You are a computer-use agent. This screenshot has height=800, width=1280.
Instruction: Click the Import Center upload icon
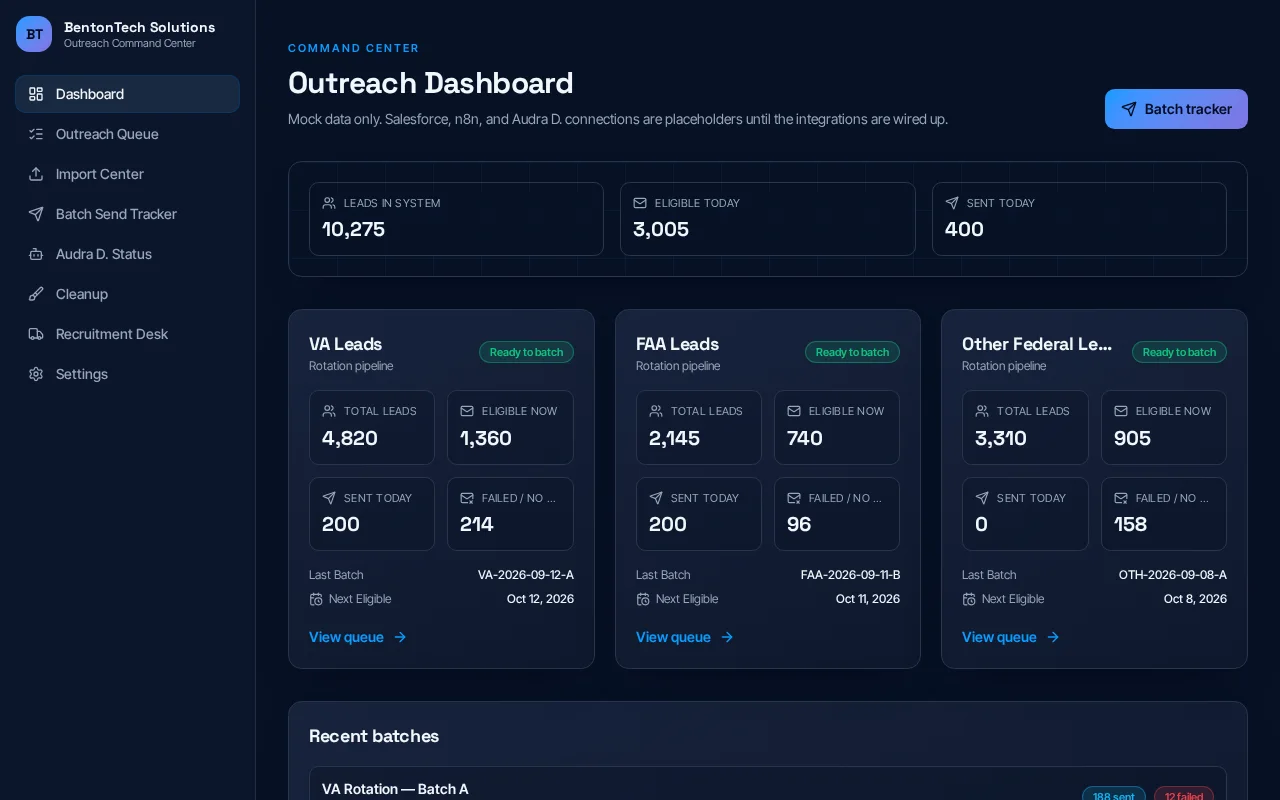click(36, 174)
